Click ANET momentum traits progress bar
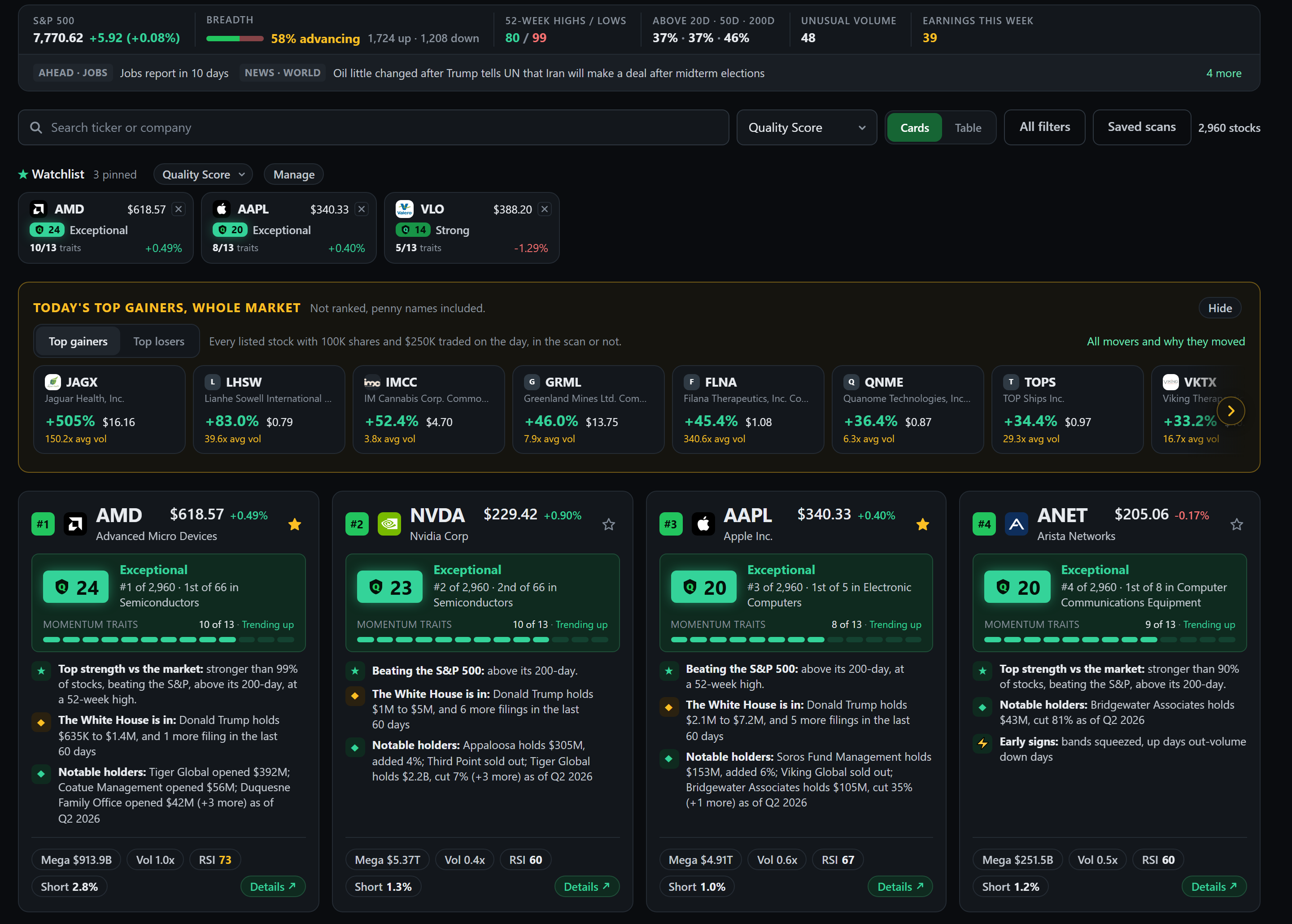This screenshot has width=1292, height=924. (1109, 640)
